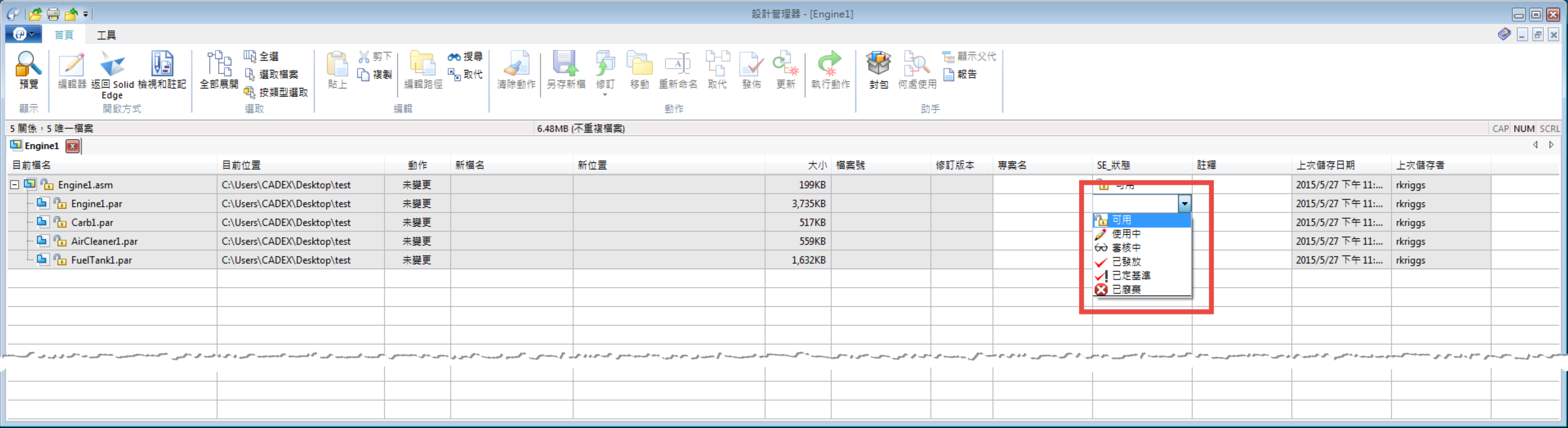1568x428 pixels.
Task: Choose 已廢棄 obsolete status option
Action: click(1142, 290)
